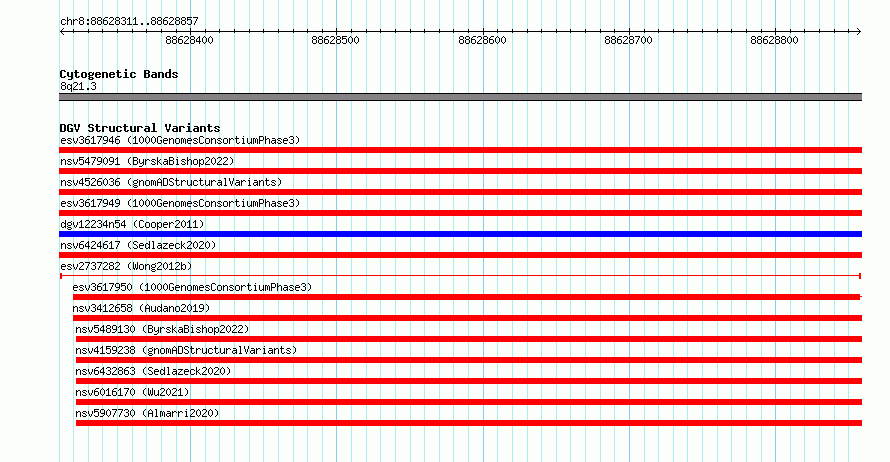Click the red bar under nsv5907730 Almarri2020
Image resolution: width=890 pixels, height=462 pixels.
(469, 423)
